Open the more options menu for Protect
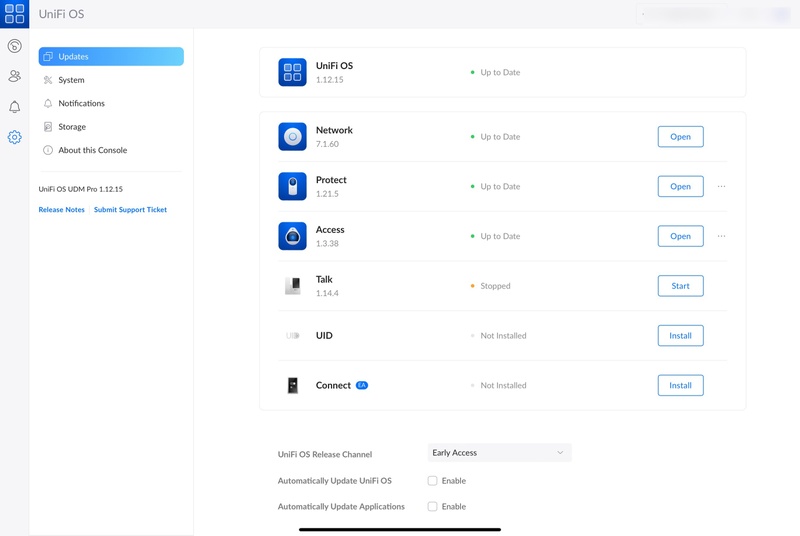The image size is (800, 536). point(721,186)
